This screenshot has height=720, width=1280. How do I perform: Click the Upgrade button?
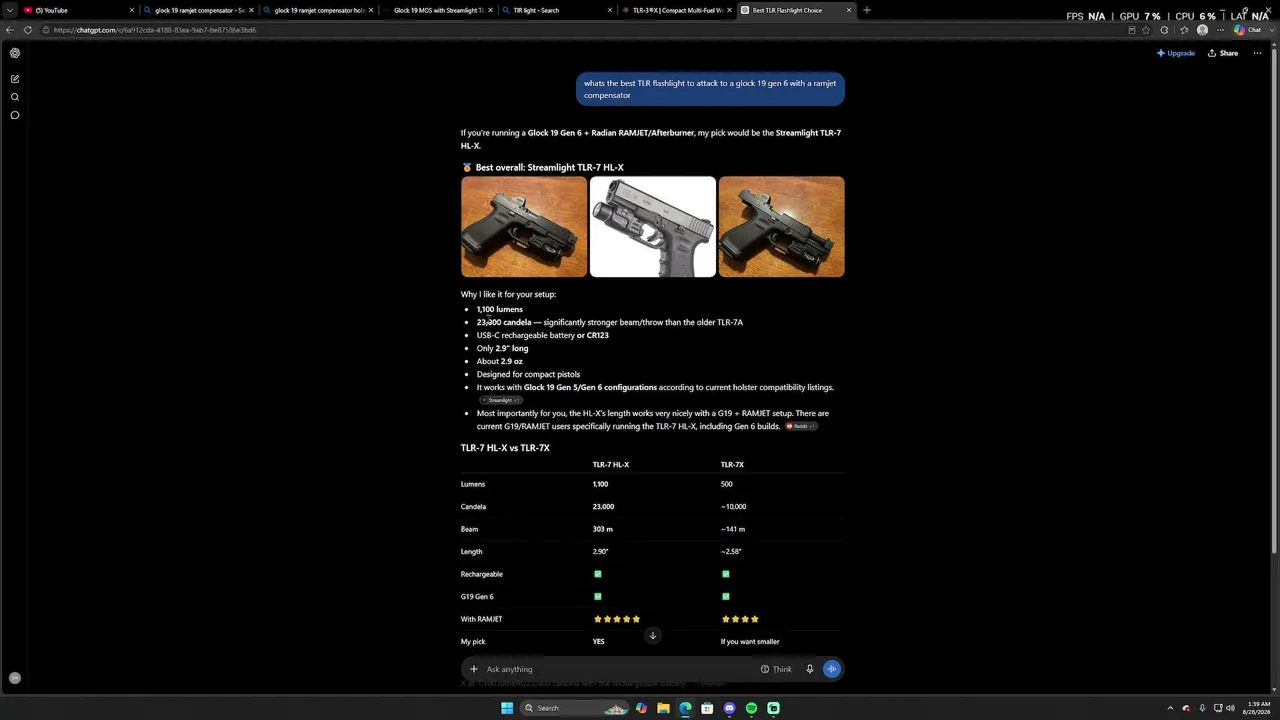coord(1176,53)
